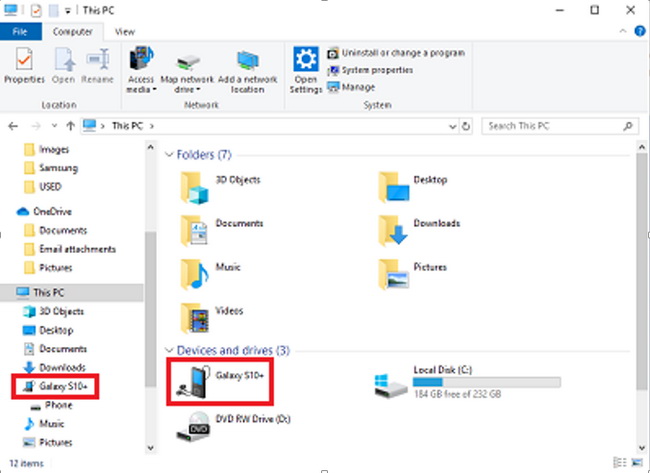Viewport: 650px width, 473px height.
Task: Select the Videos folder
Action: point(212,318)
